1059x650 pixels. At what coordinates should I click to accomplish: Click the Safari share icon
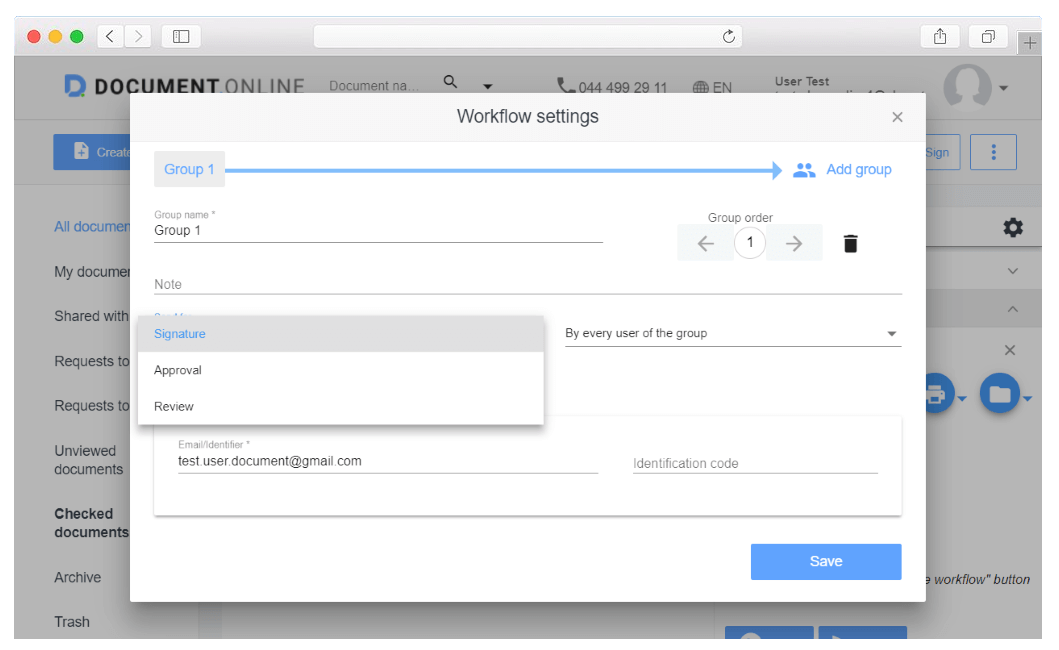(x=940, y=37)
